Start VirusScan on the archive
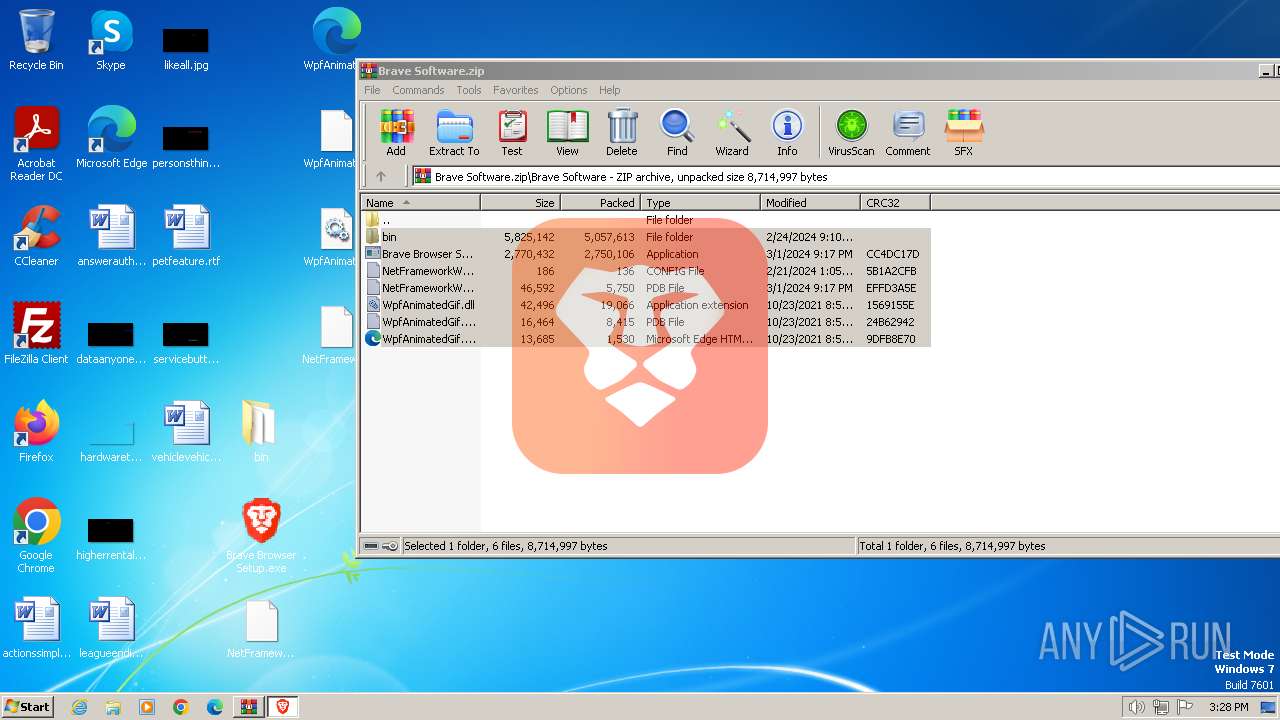 click(x=851, y=133)
